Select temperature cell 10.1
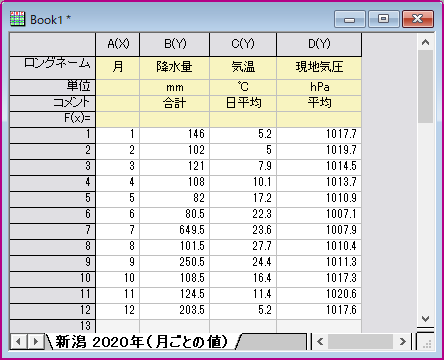Image resolution: width=444 pixels, height=360 pixels. click(243, 183)
